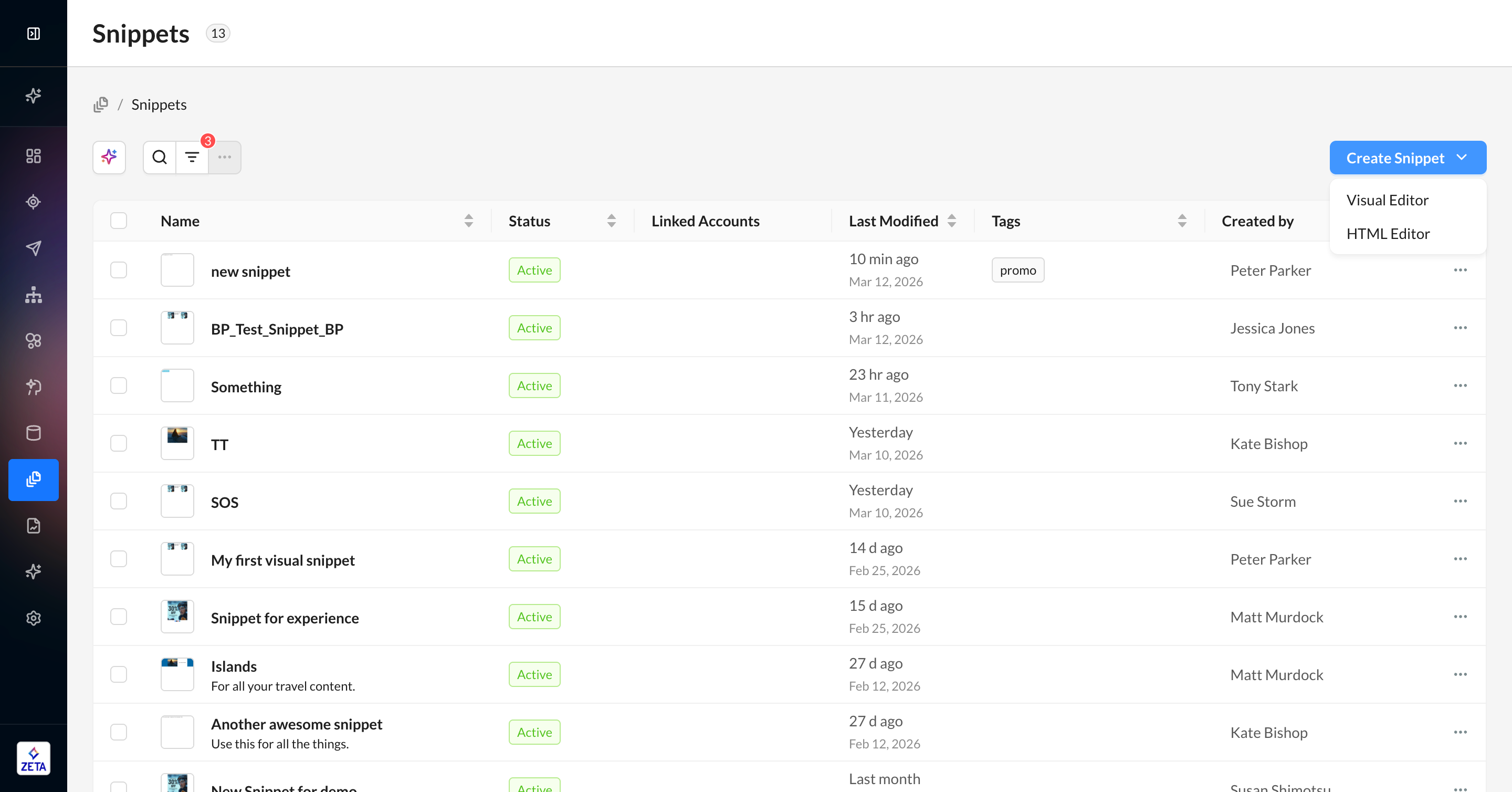Sort by the Last Modified column arrows
The width and height of the screenshot is (1512, 792).
(951, 221)
